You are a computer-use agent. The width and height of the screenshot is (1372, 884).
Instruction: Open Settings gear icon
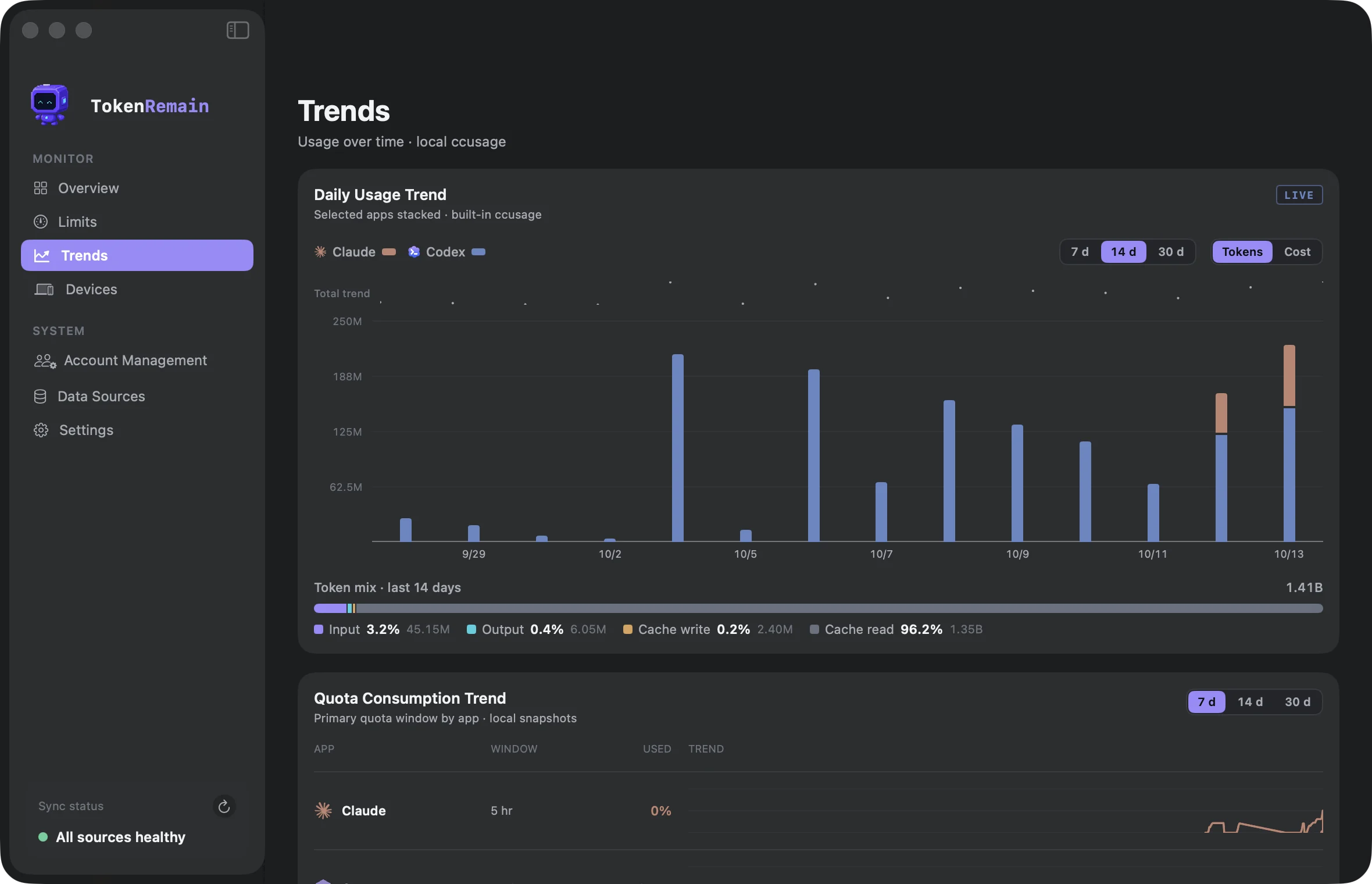point(41,430)
